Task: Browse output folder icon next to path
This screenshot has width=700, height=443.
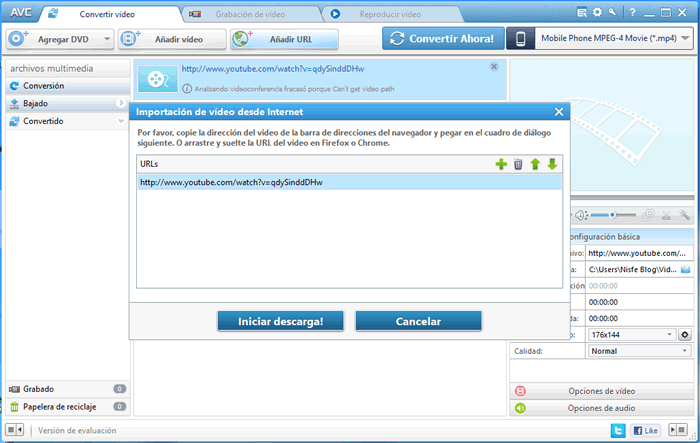Action: click(x=685, y=270)
